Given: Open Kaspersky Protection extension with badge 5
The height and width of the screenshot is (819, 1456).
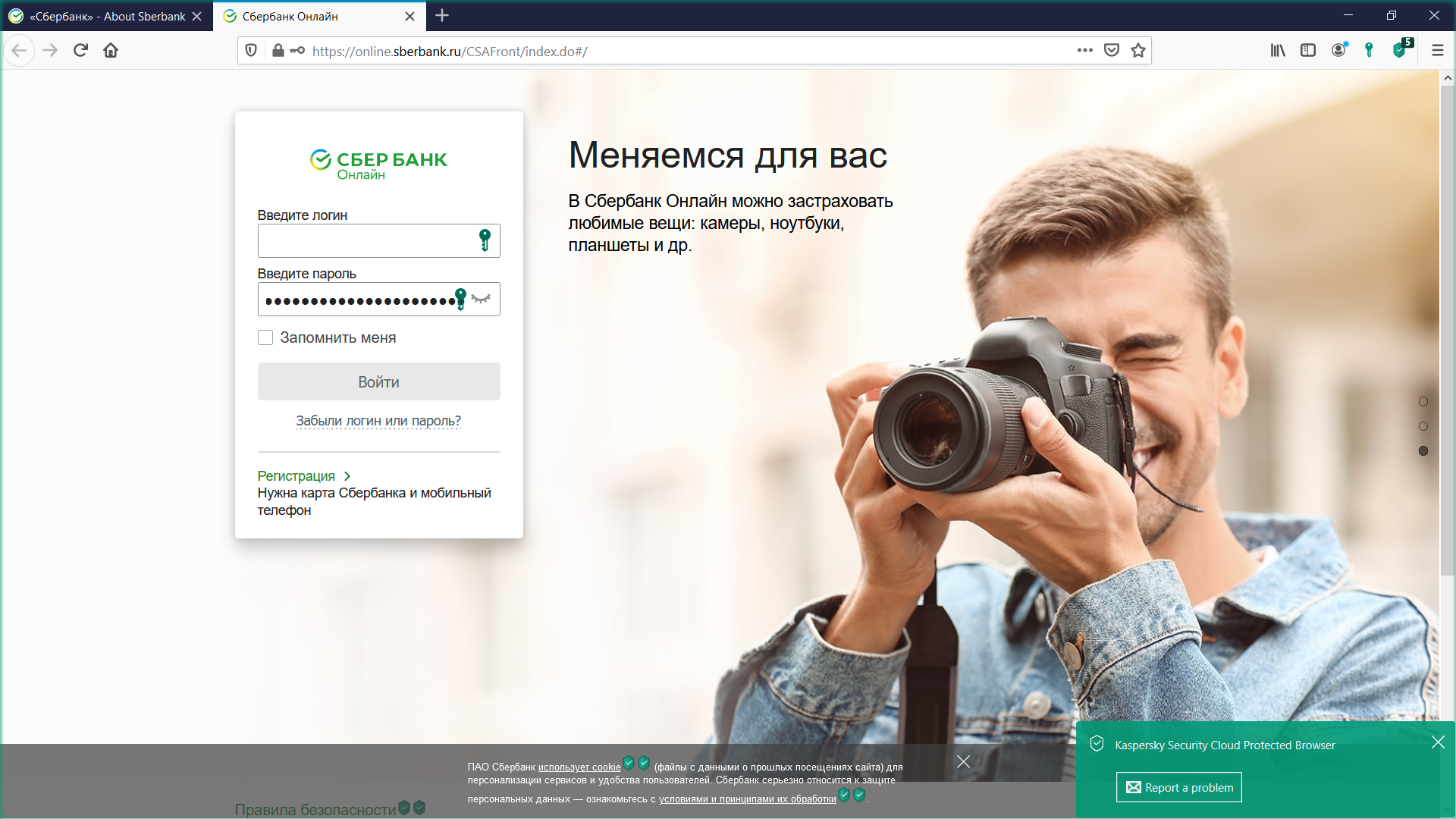Looking at the screenshot, I should pos(1401,49).
